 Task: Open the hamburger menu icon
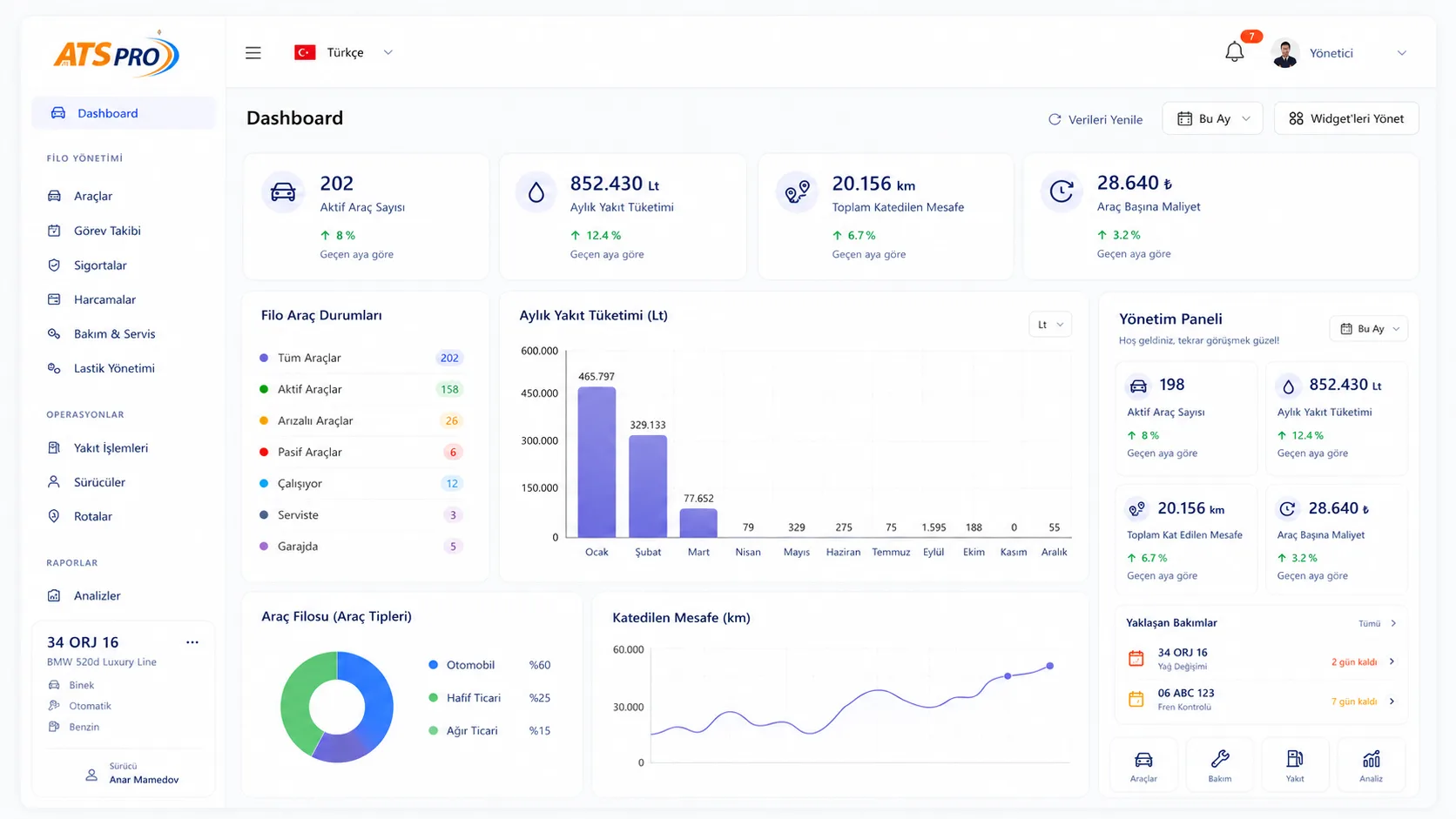253,53
